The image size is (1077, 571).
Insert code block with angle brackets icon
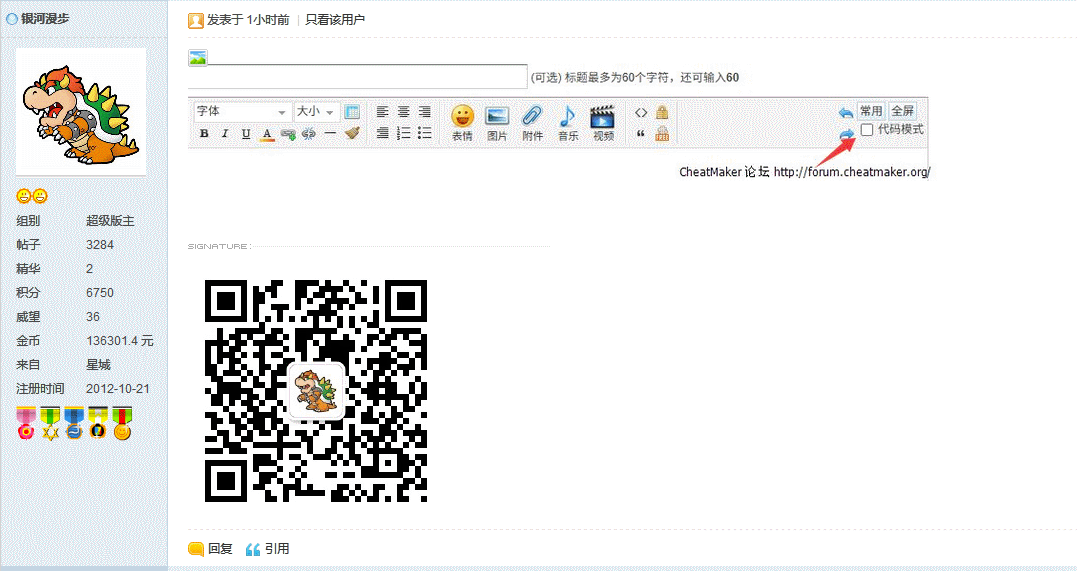click(641, 112)
